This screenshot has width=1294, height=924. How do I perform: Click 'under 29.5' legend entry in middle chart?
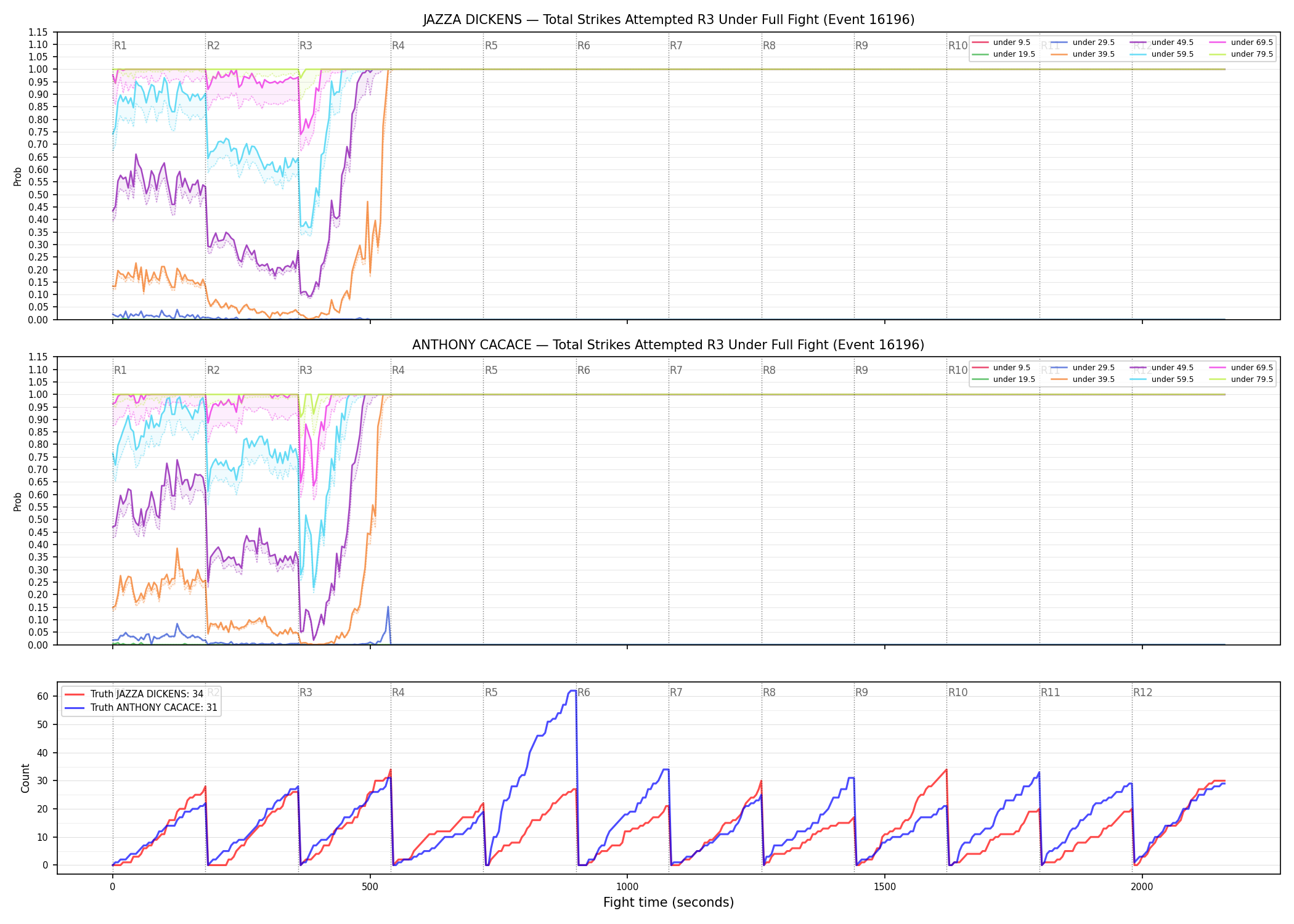point(1083,368)
